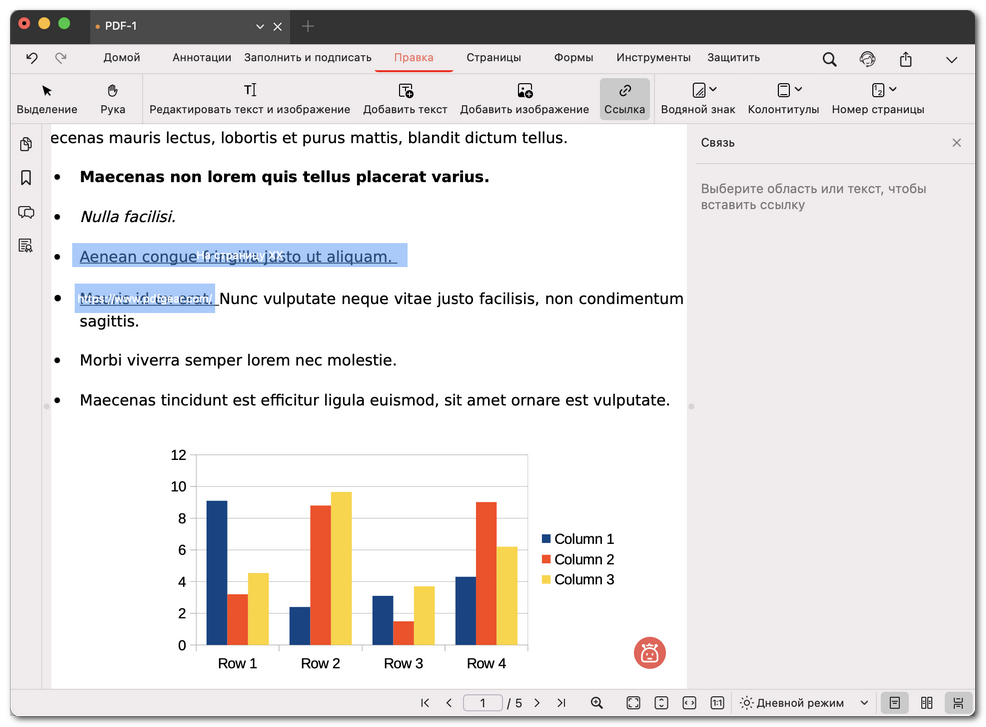Go to the next page
The height and width of the screenshot is (727, 986).
[x=537, y=703]
